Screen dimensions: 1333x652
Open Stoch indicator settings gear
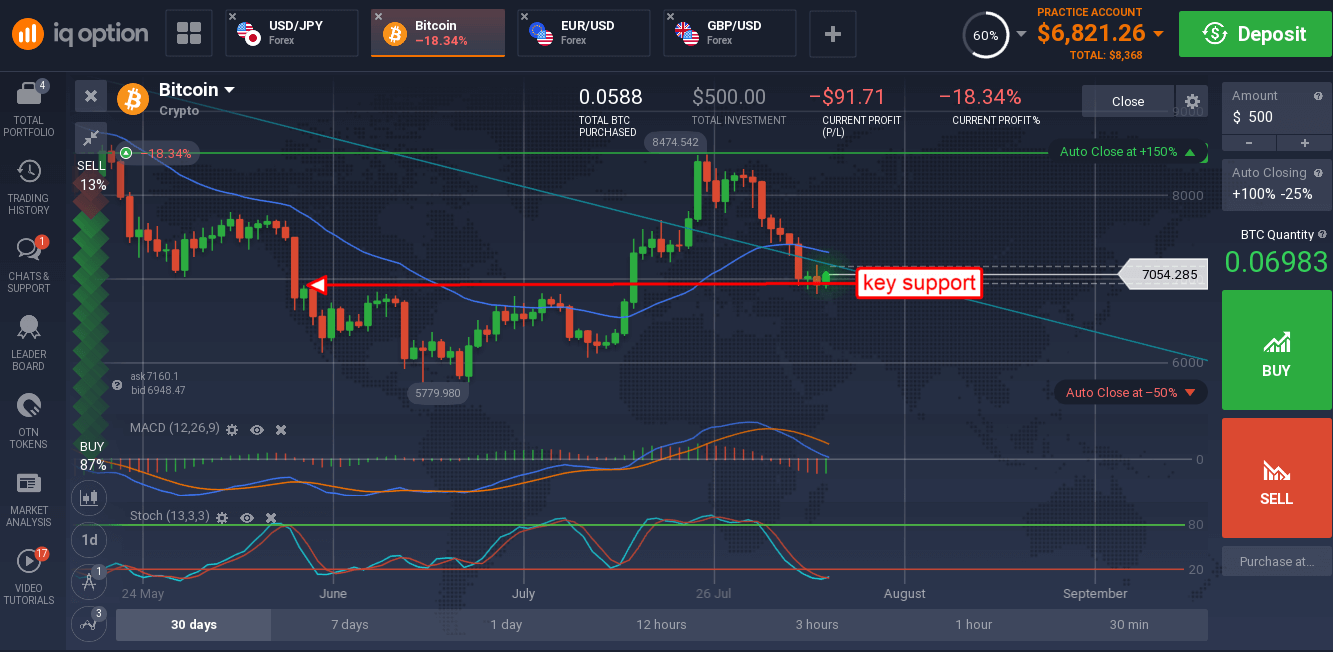click(221, 518)
